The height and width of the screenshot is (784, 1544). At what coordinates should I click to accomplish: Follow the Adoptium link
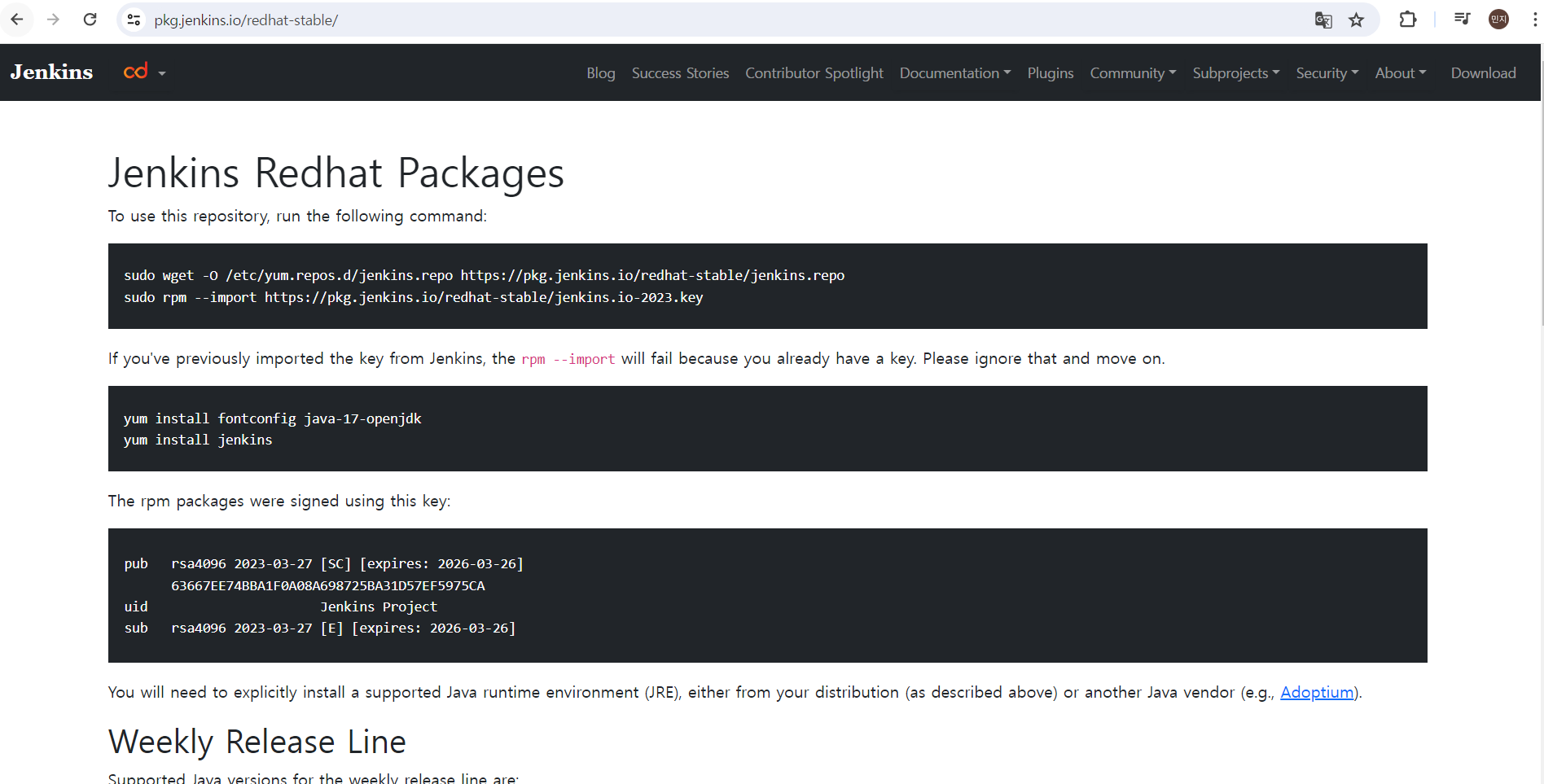(1317, 692)
